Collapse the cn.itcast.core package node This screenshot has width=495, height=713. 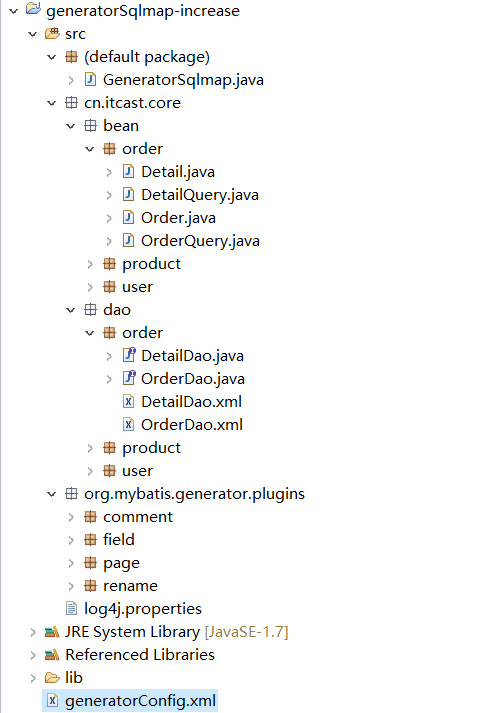pos(52,103)
